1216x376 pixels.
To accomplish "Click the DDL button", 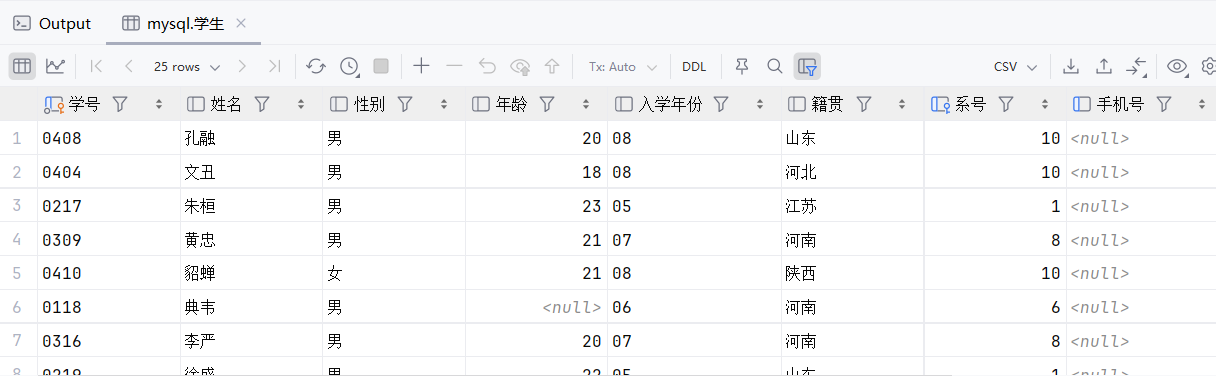I will click(694, 66).
